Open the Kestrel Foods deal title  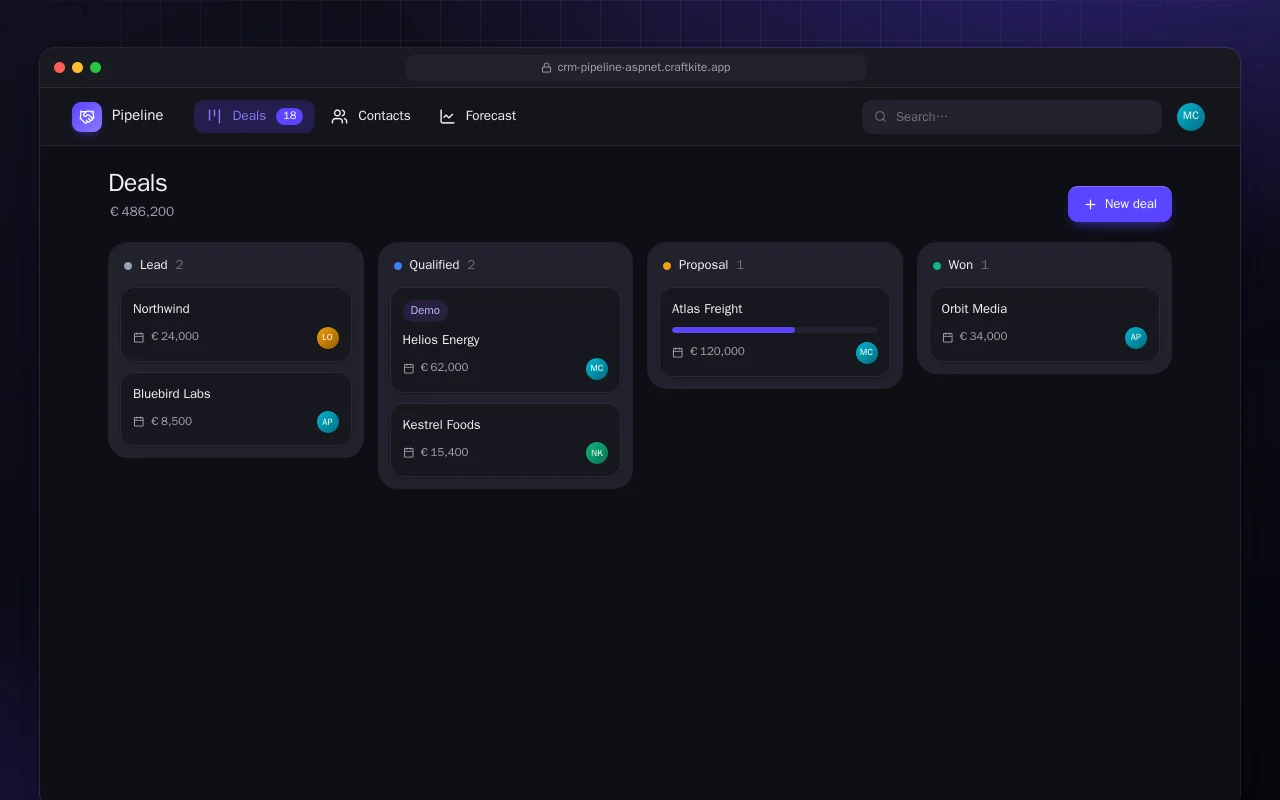click(x=442, y=425)
